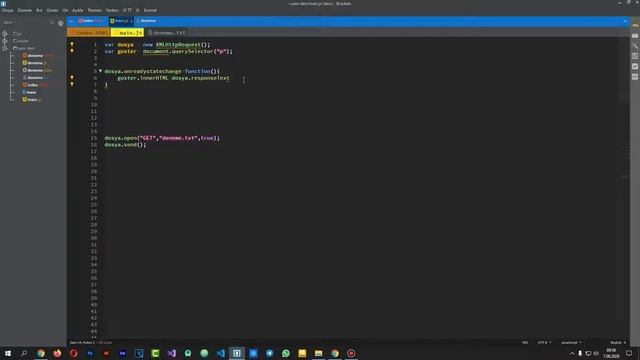
Task: Open the Bul menu
Action: [x=39, y=10]
